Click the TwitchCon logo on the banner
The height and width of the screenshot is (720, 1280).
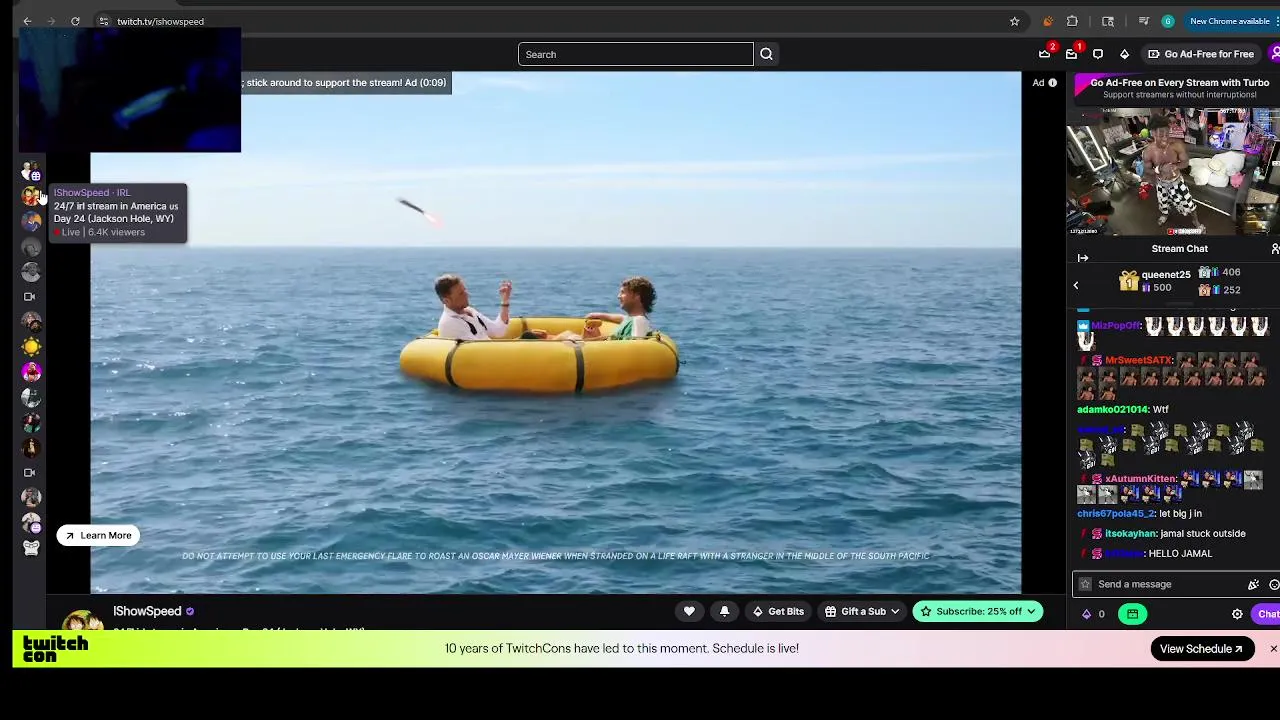click(55, 649)
